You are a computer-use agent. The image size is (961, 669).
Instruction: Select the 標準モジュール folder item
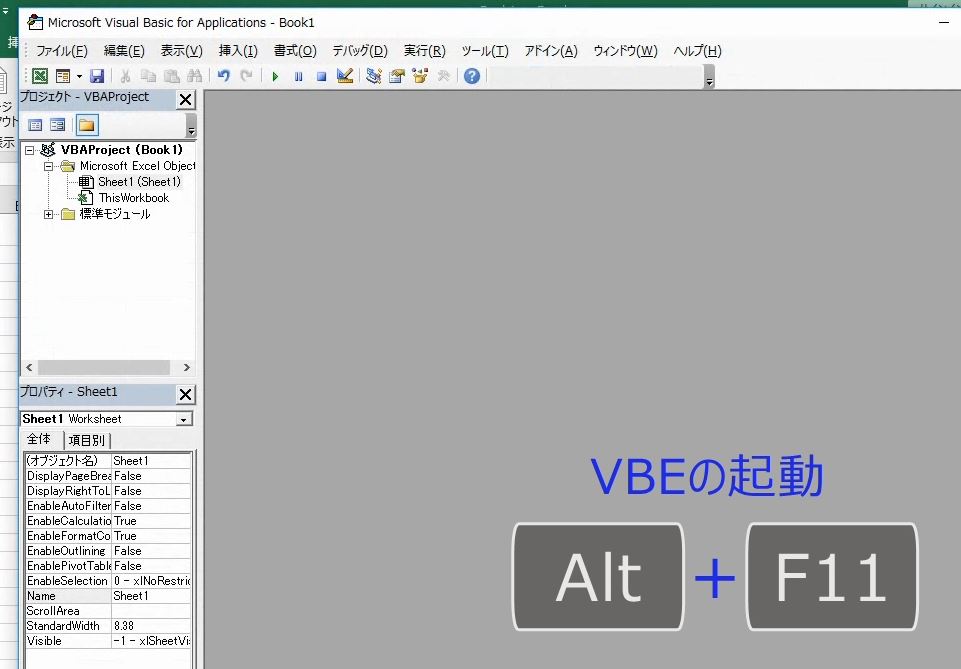pyautogui.click(x=115, y=214)
